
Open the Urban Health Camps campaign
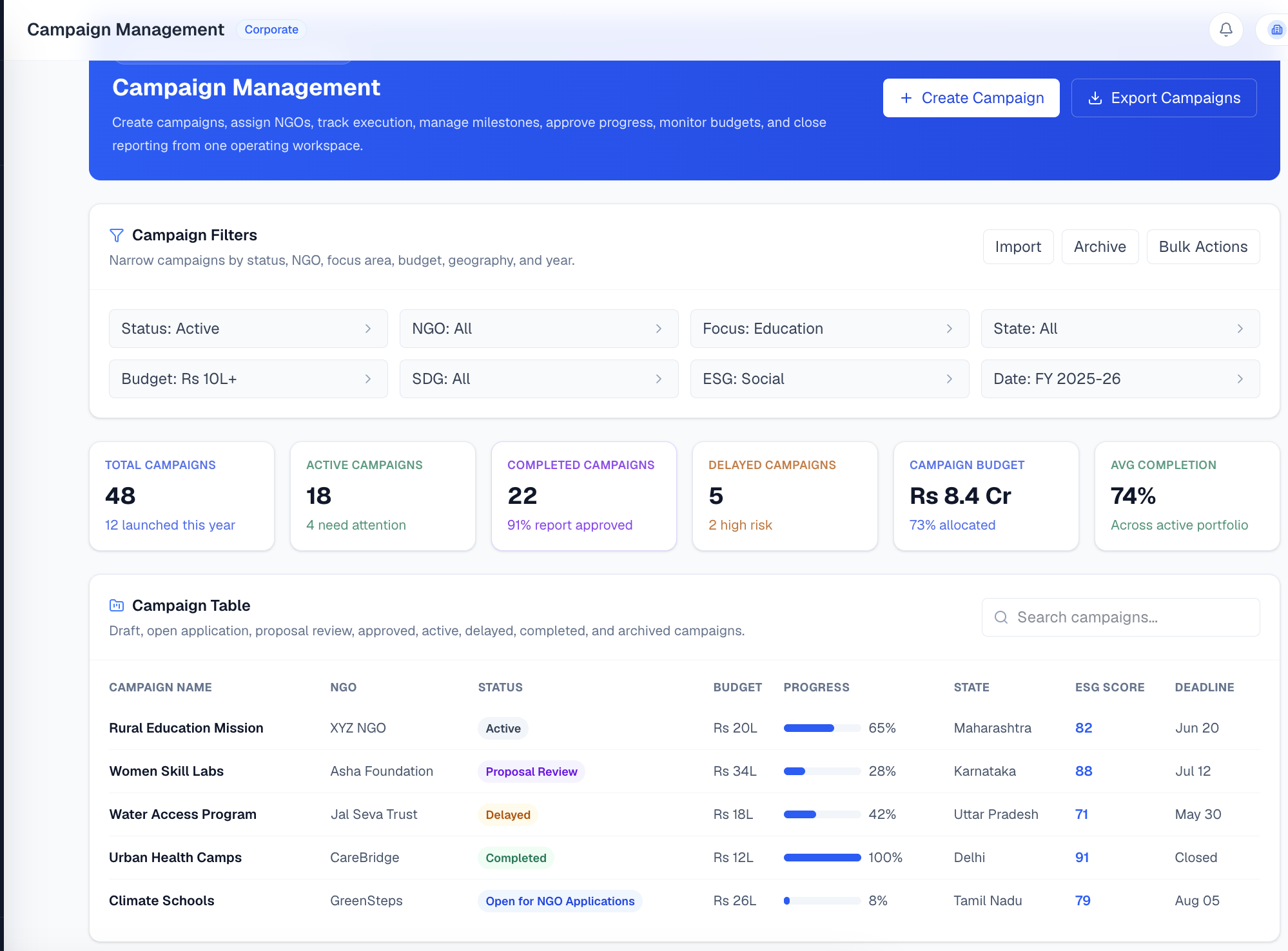[x=175, y=858]
